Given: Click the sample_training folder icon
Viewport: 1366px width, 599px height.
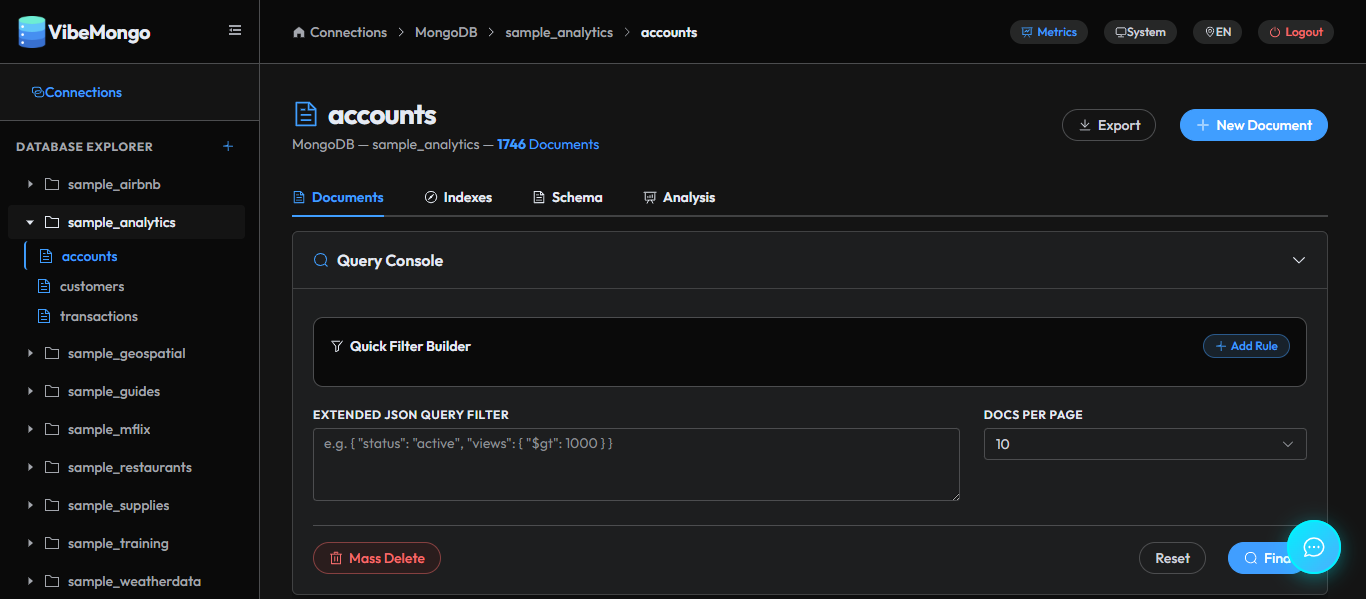Looking at the screenshot, I should click(x=52, y=543).
